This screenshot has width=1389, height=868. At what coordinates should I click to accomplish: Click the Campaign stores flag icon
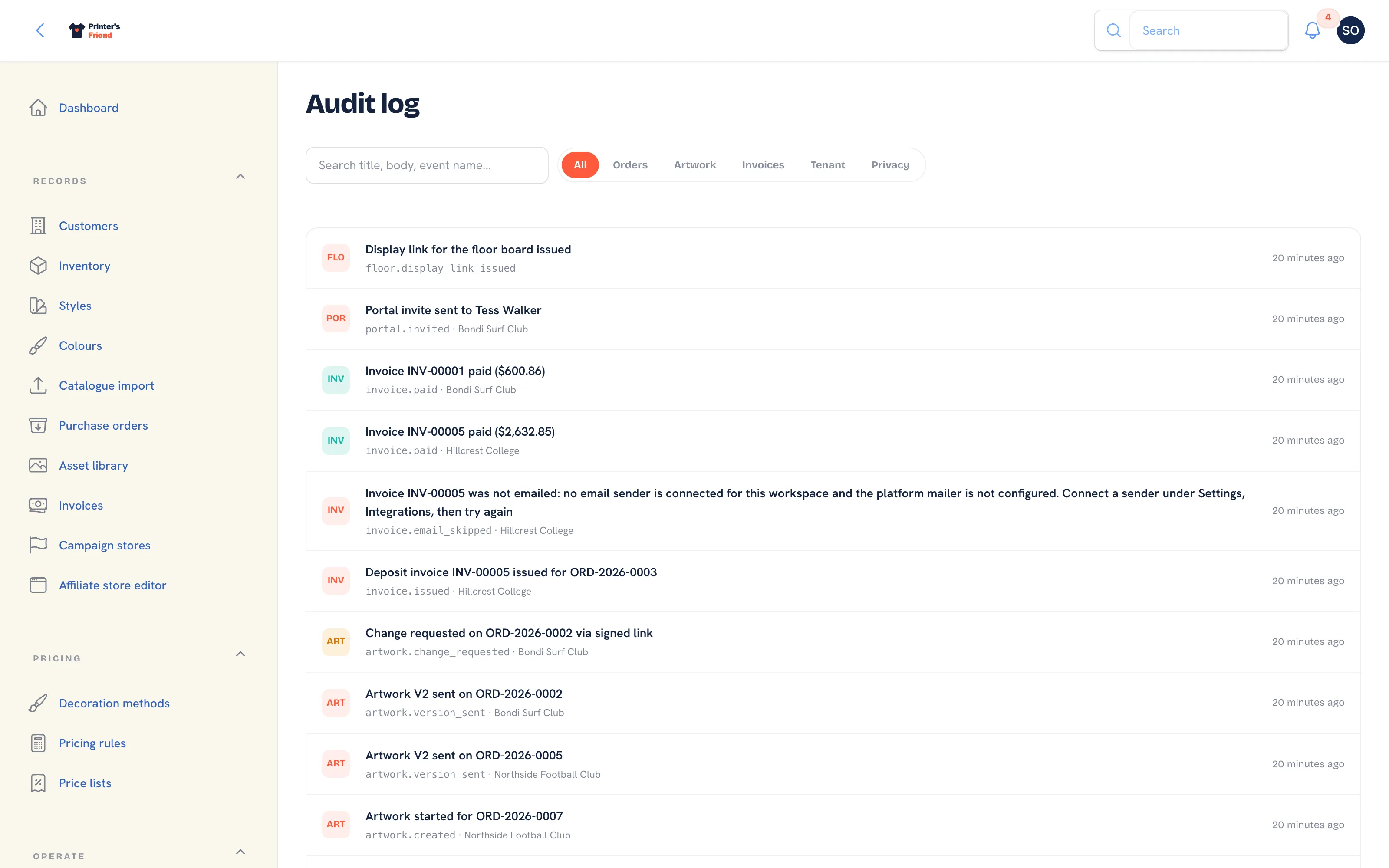[38, 546]
